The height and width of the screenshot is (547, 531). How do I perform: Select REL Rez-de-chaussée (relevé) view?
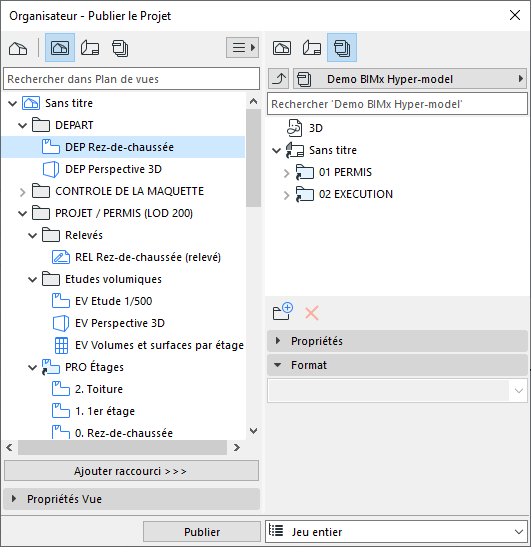click(x=148, y=257)
